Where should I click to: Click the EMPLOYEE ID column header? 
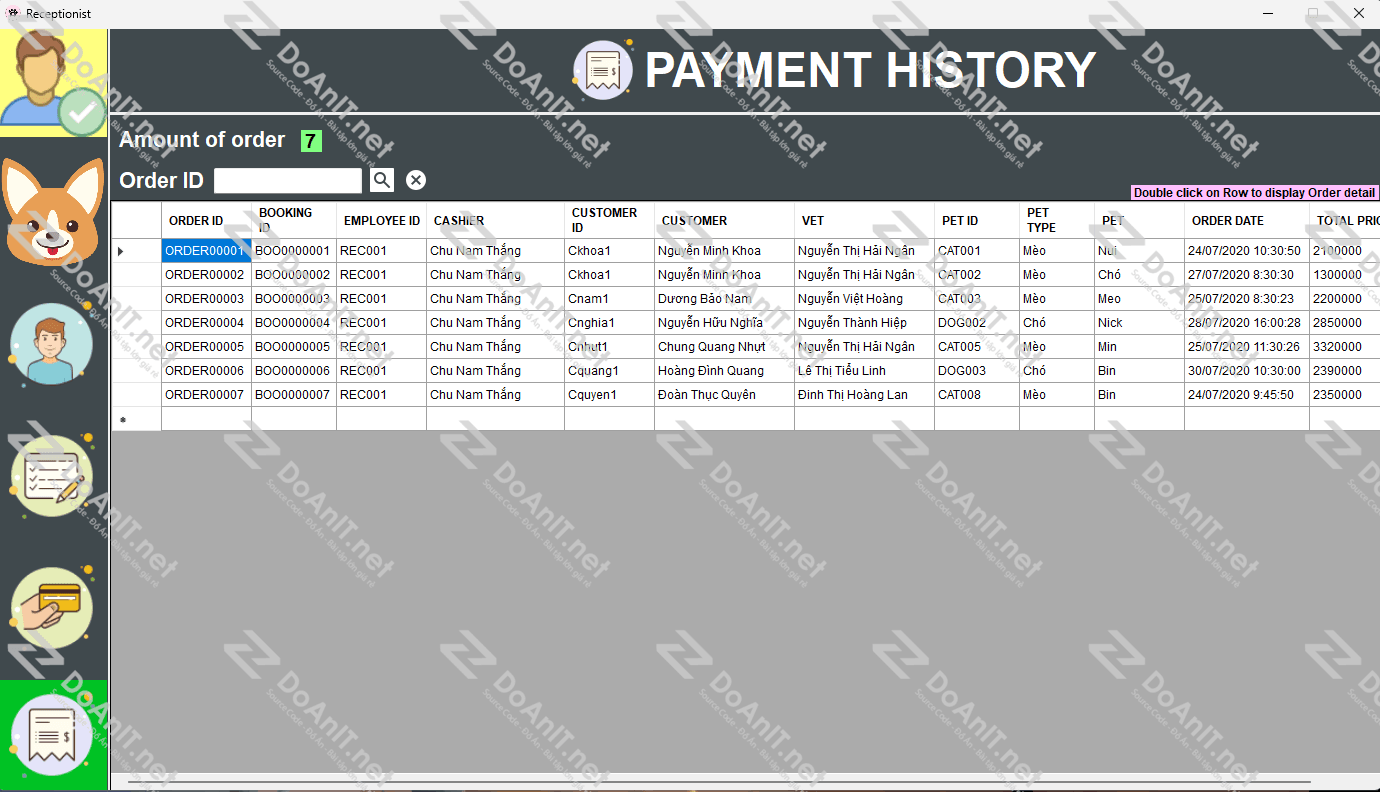381,220
